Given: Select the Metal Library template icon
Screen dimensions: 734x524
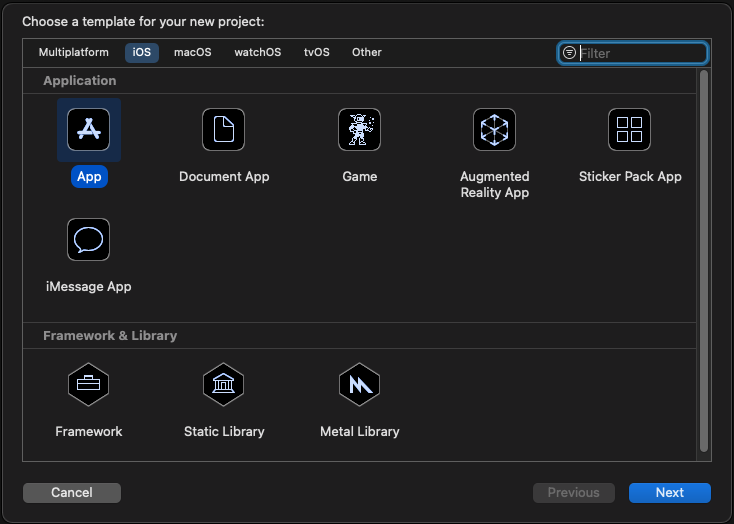Looking at the screenshot, I should pyautogui.click(x=359, y=384).
